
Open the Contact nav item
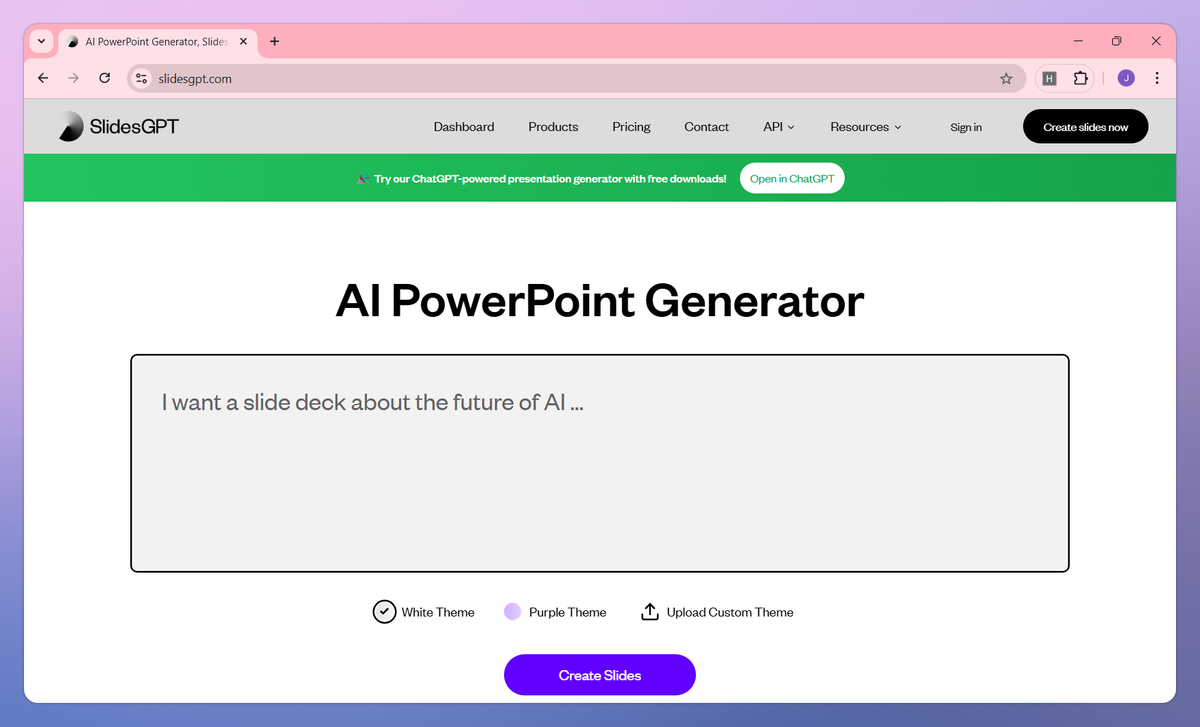(x=706, y=127)
